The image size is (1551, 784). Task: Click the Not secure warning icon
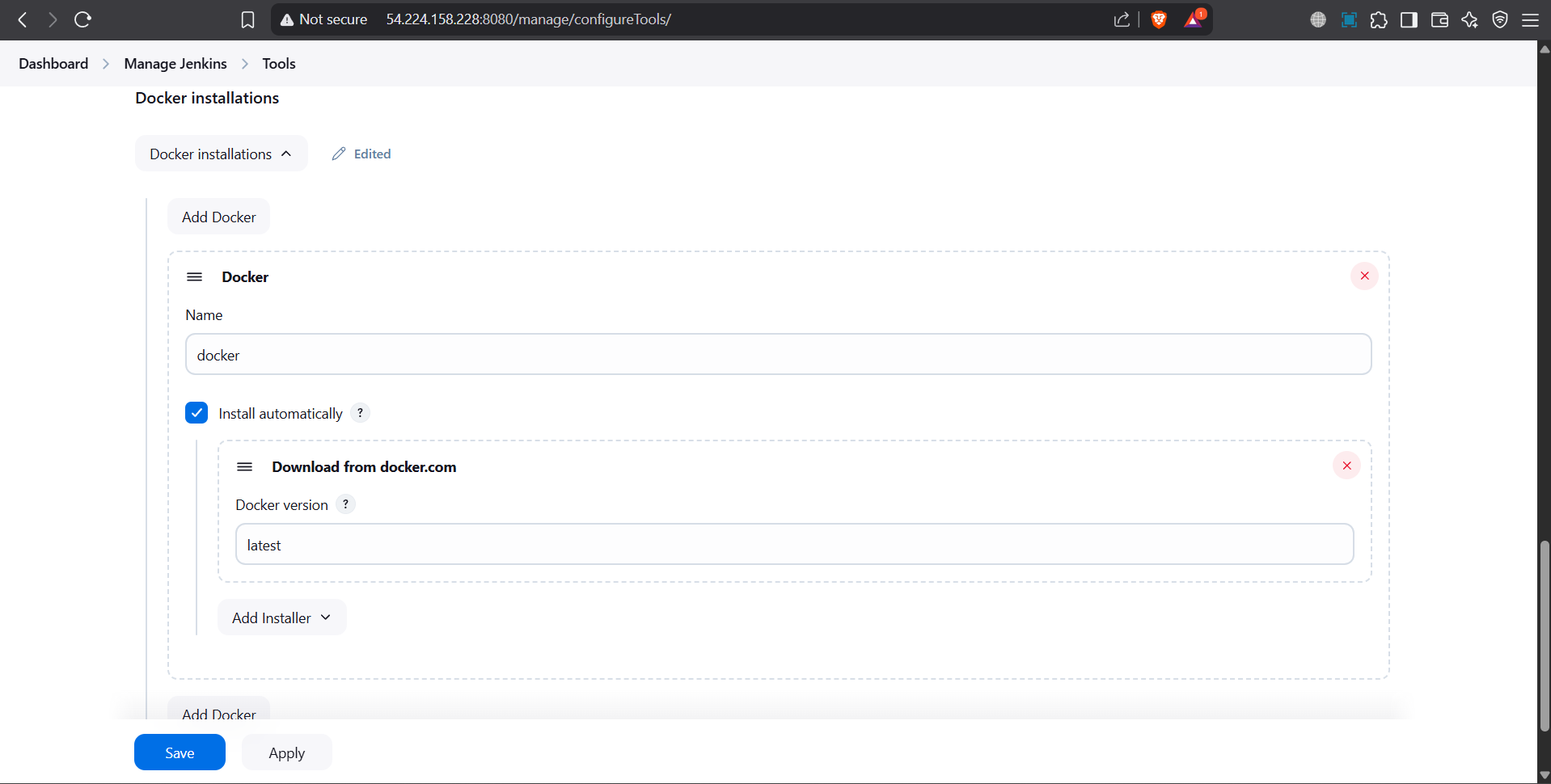coord(287,19)
